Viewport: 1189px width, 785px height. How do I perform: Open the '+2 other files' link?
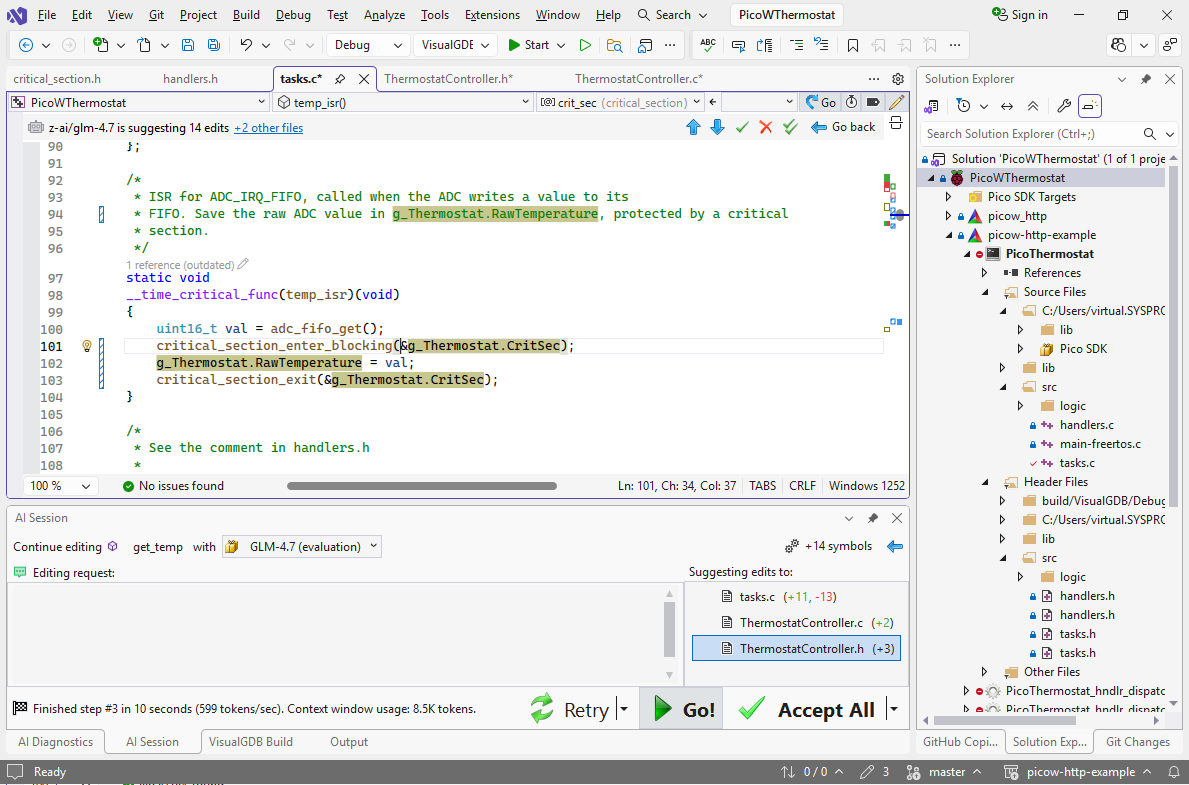(x=268, y=128)
